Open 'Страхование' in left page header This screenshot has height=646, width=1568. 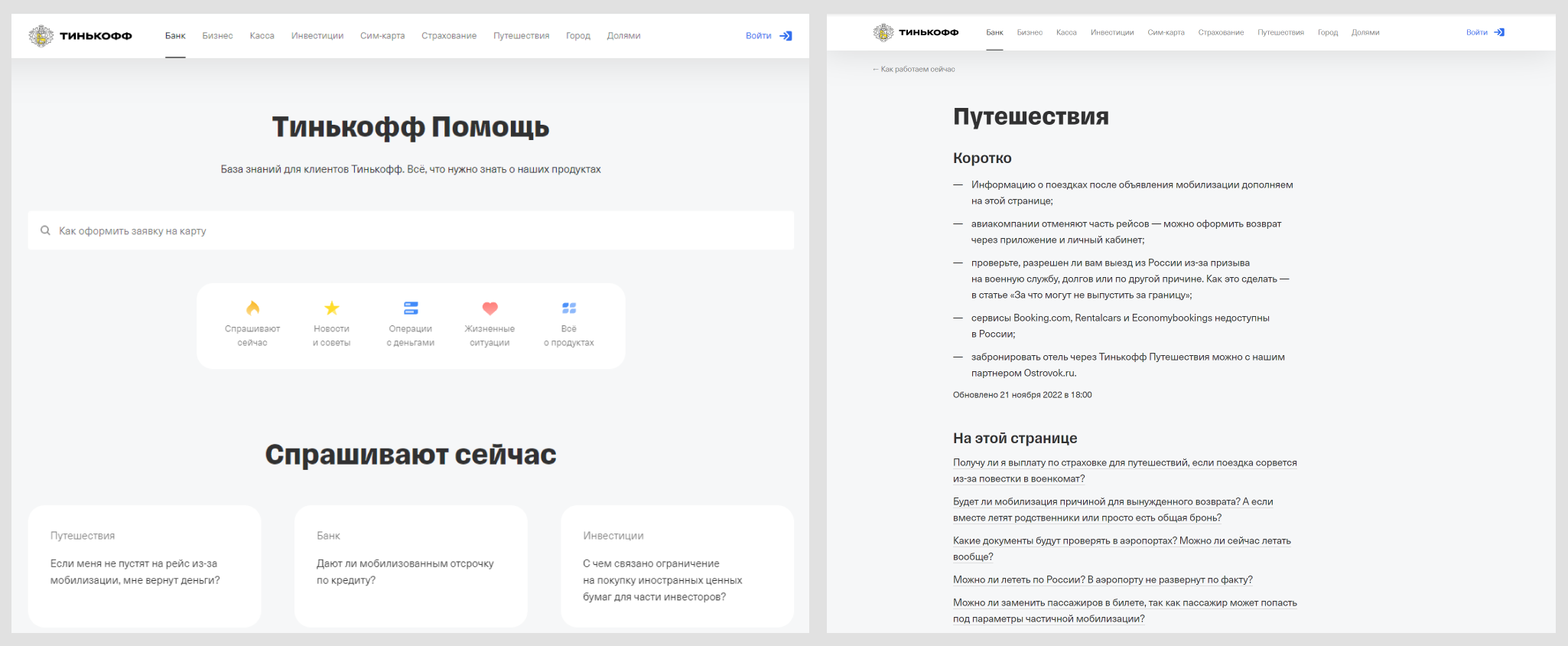tap(449, 36)
